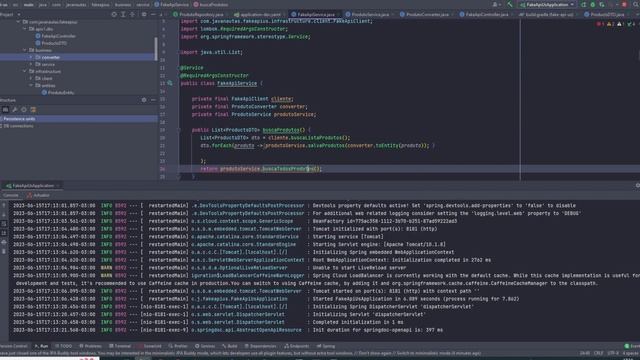Image resolution: width=640 pixels, height=360 pixels.
Task: Toggle the circle icon in Structure toolbar
Action: click(24, 109)
